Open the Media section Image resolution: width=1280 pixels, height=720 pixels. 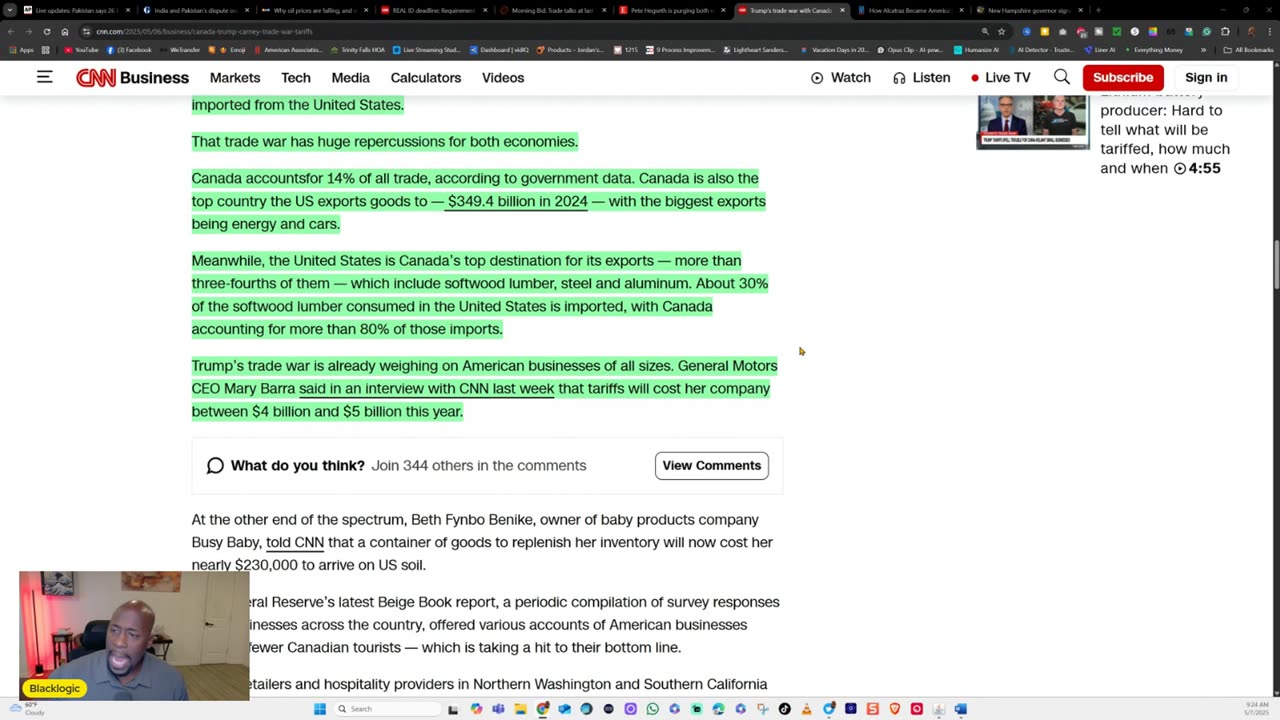click(x=350, y=77)
